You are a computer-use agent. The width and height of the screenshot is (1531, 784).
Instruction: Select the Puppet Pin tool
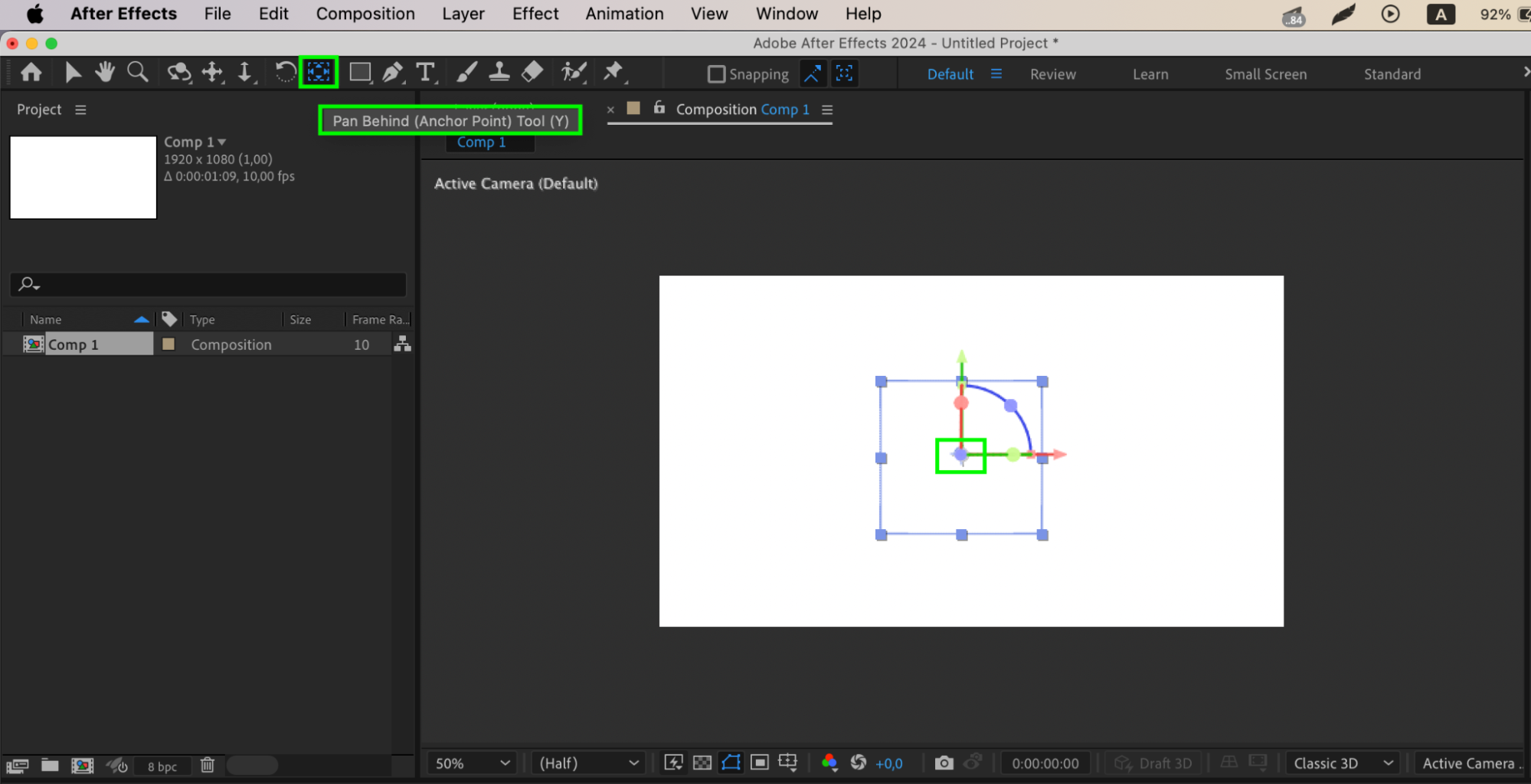[613, 73]
